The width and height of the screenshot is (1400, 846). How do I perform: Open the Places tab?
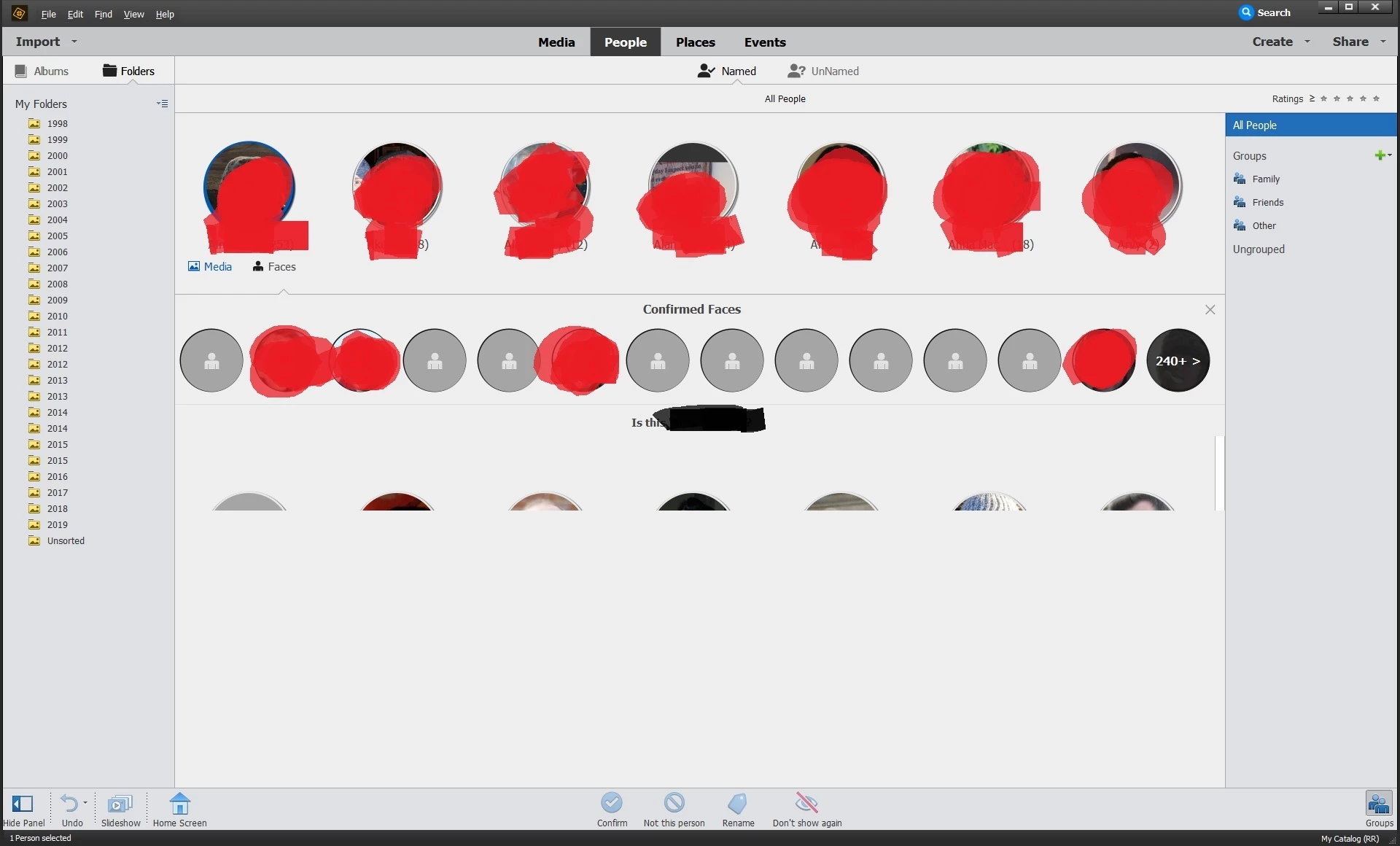(x=695, y=42)
